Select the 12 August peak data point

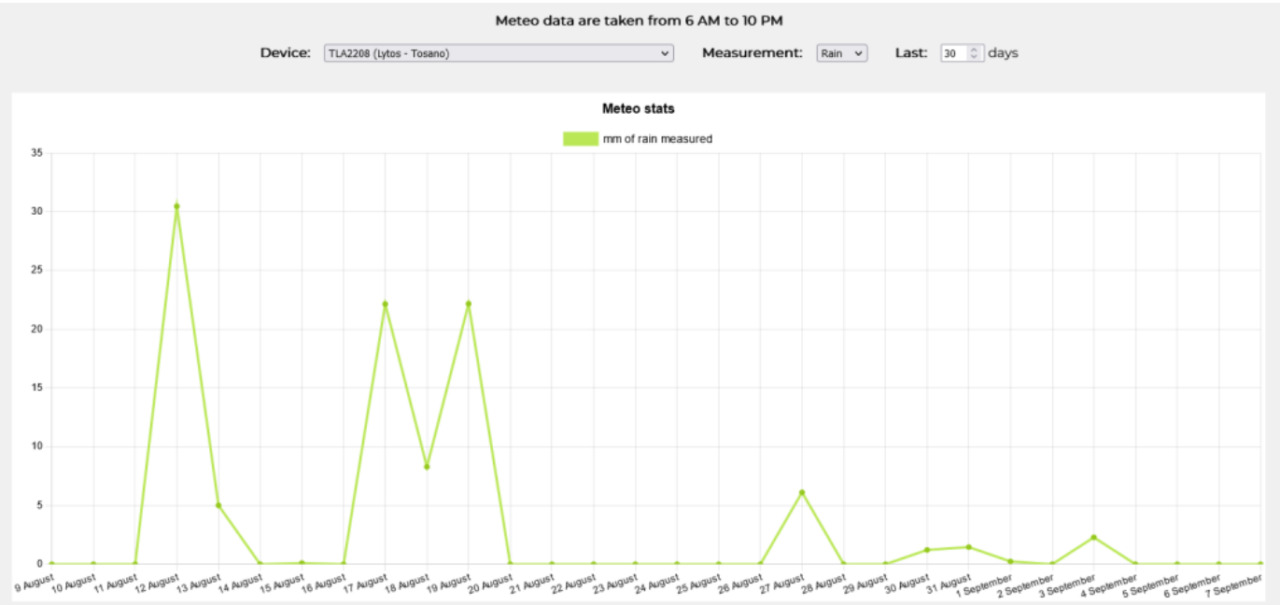pyautogui.click(x=177, y=206)
